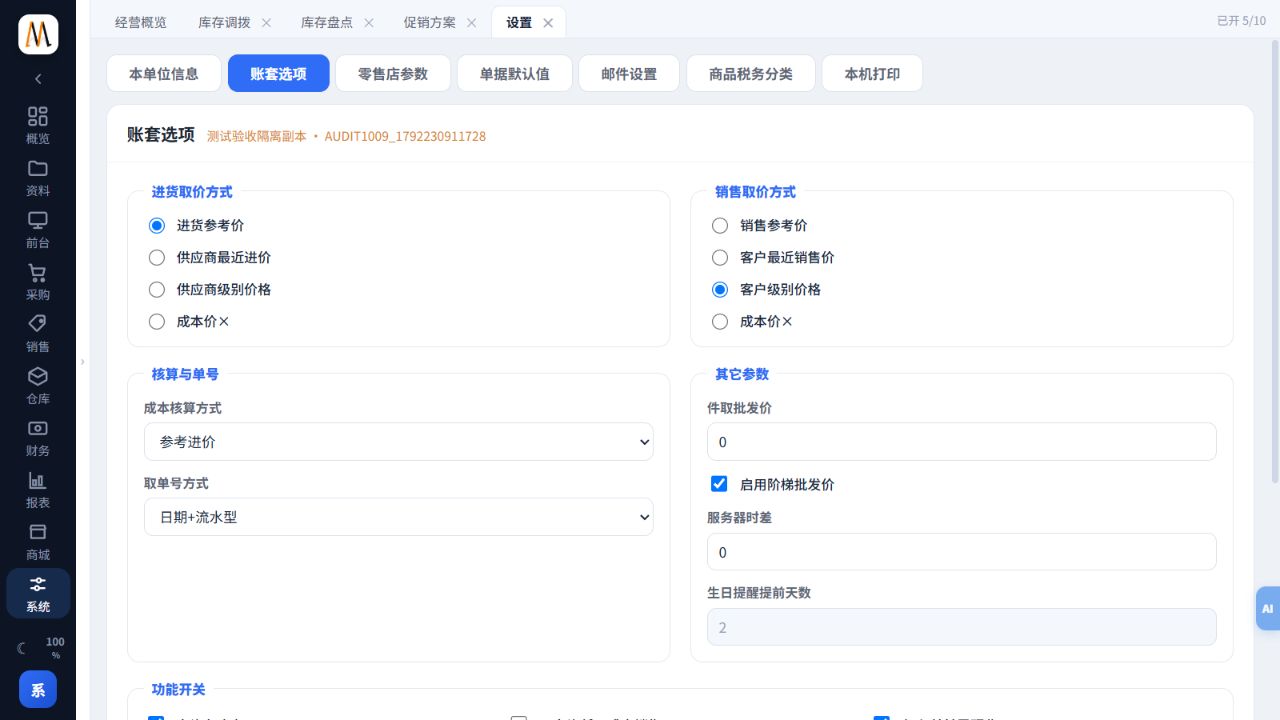Open the 零售店参数 settings section
The width and height of the screenshot is (1280, 720).
(393, 73)
